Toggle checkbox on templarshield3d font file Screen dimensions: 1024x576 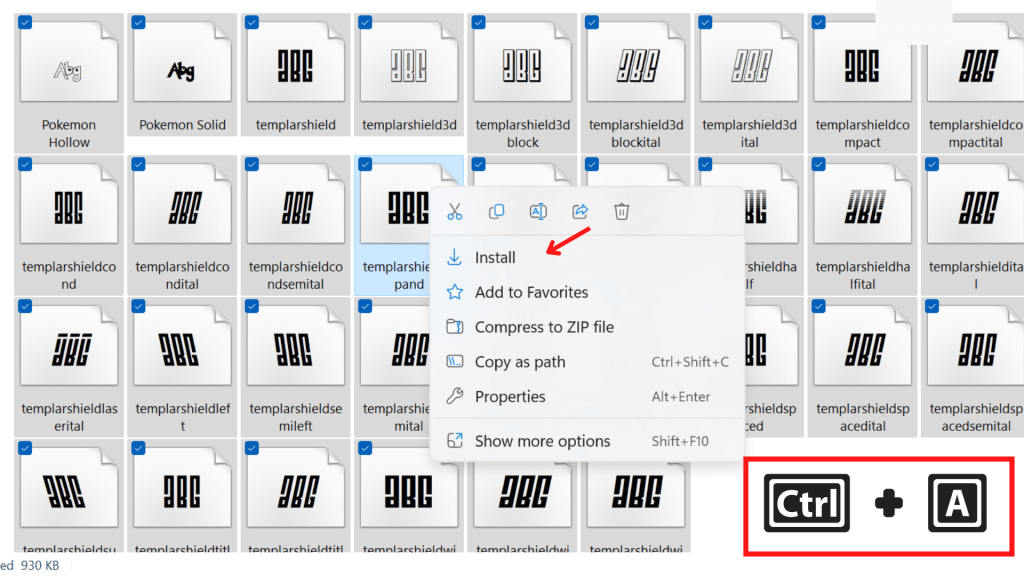coord(365,22)
